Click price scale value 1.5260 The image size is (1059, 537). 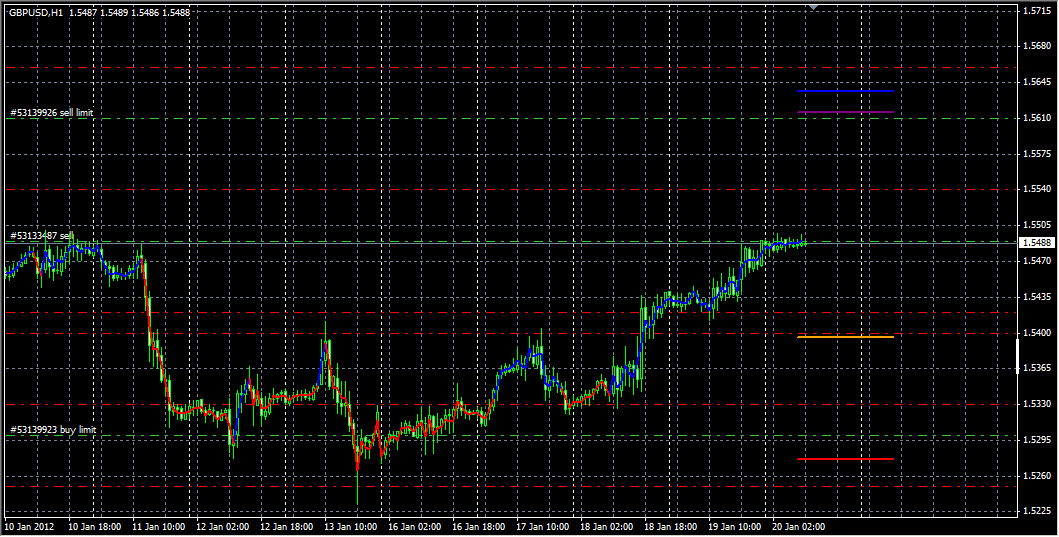point(1037,476)
